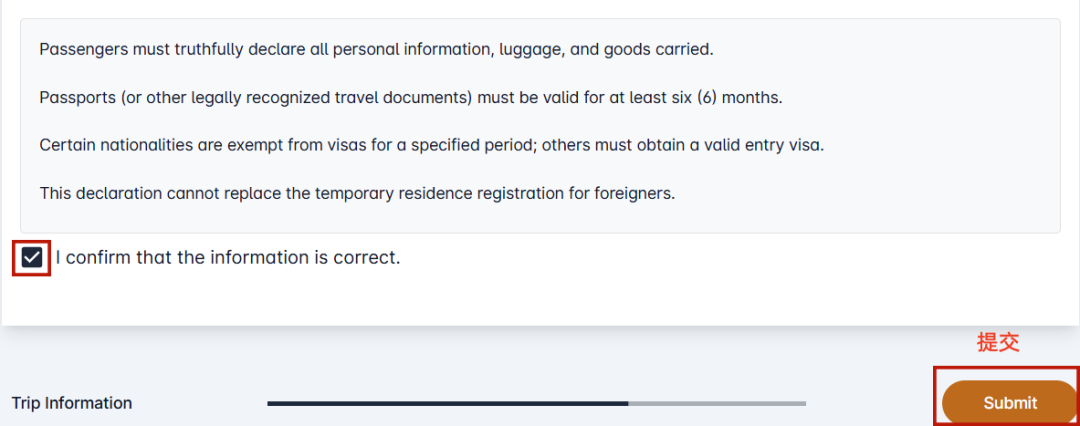Click the gray unfilled end of the progress bar
Image resolution: width=1080 pixels, height=426 pixels.
tap(717, 403)
